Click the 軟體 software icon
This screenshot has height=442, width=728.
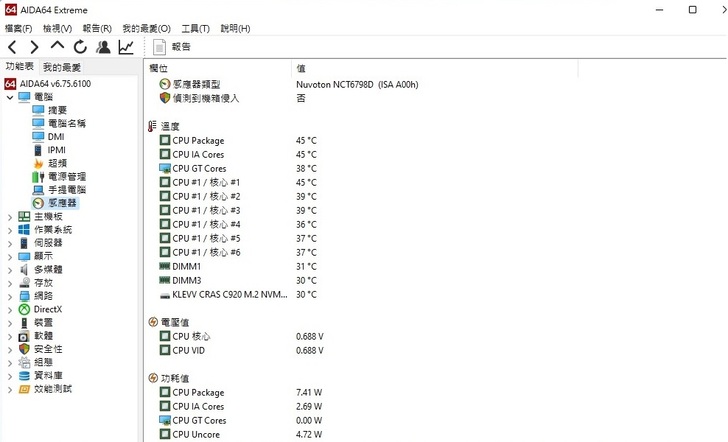pos(24,336)
